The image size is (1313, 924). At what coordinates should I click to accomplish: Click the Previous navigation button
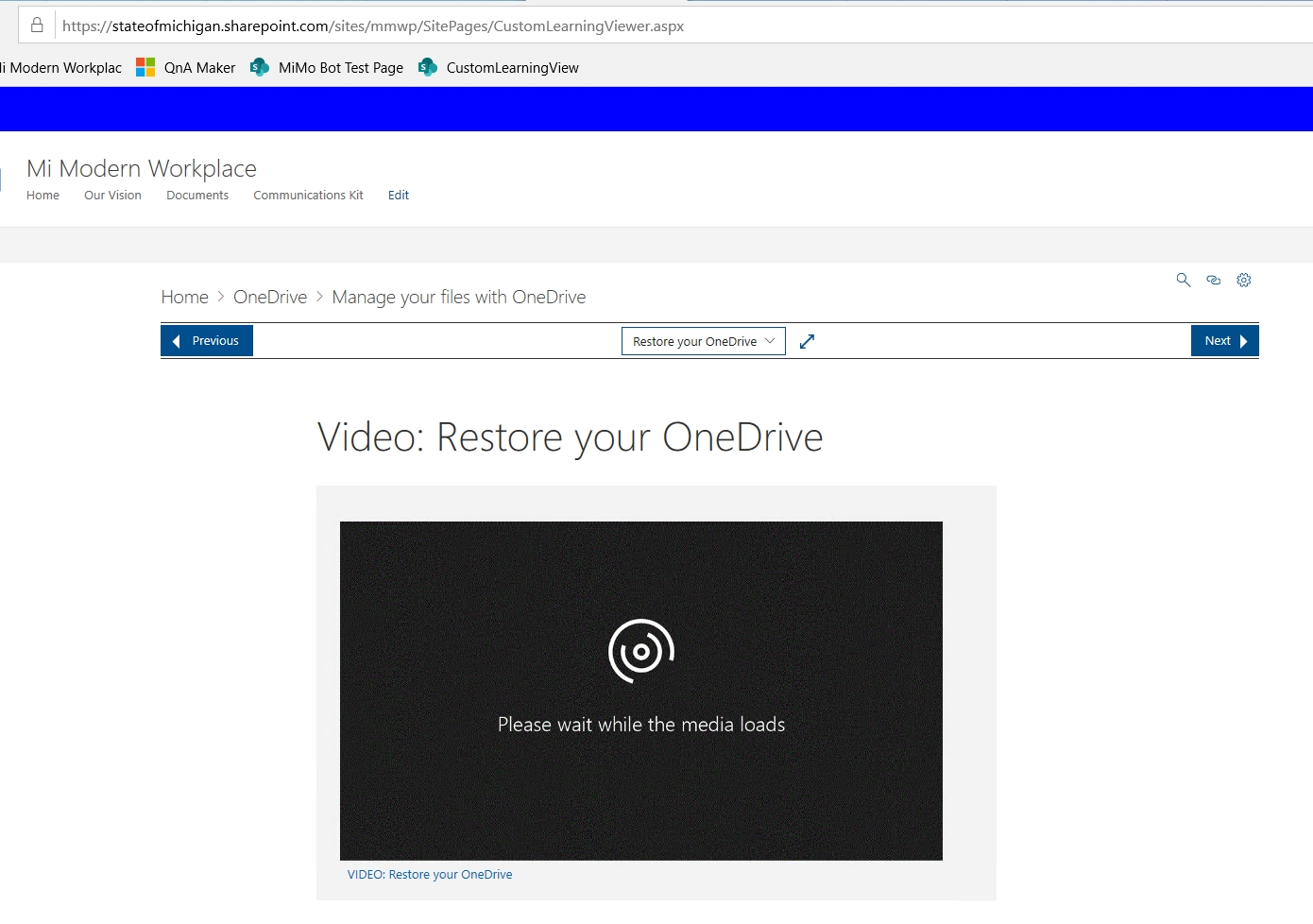pyautogui.click(x=207, y=340)
